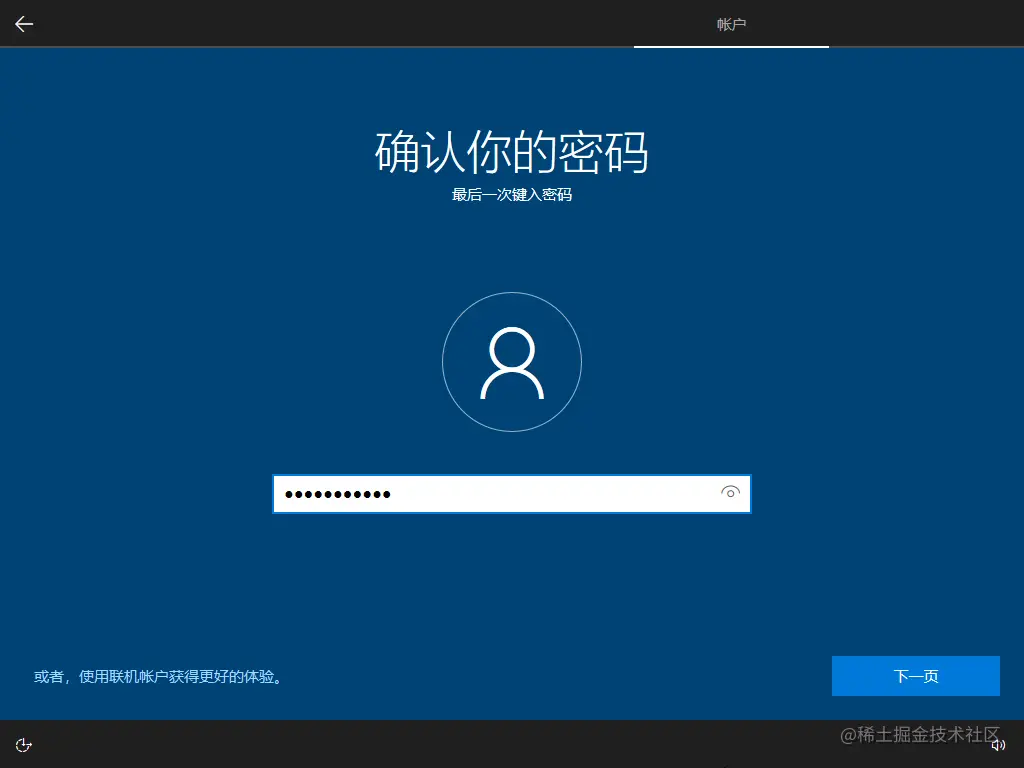
Task: Select the 帐户 tab at the top
Action: (733, 24)
